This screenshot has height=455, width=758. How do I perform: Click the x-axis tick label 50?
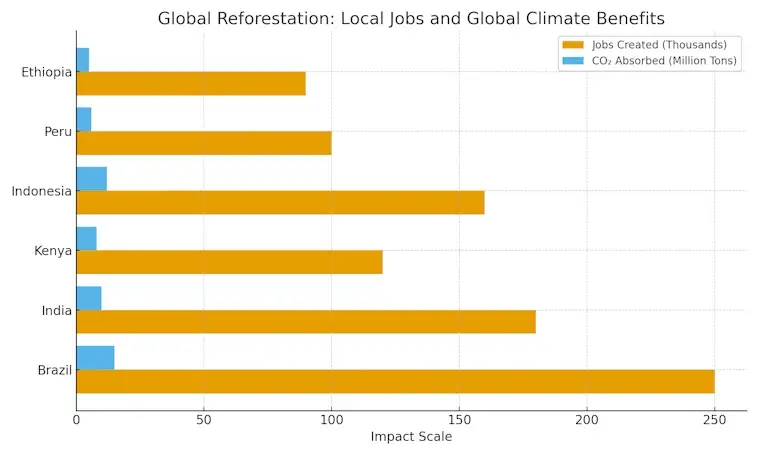coord(204,420)
